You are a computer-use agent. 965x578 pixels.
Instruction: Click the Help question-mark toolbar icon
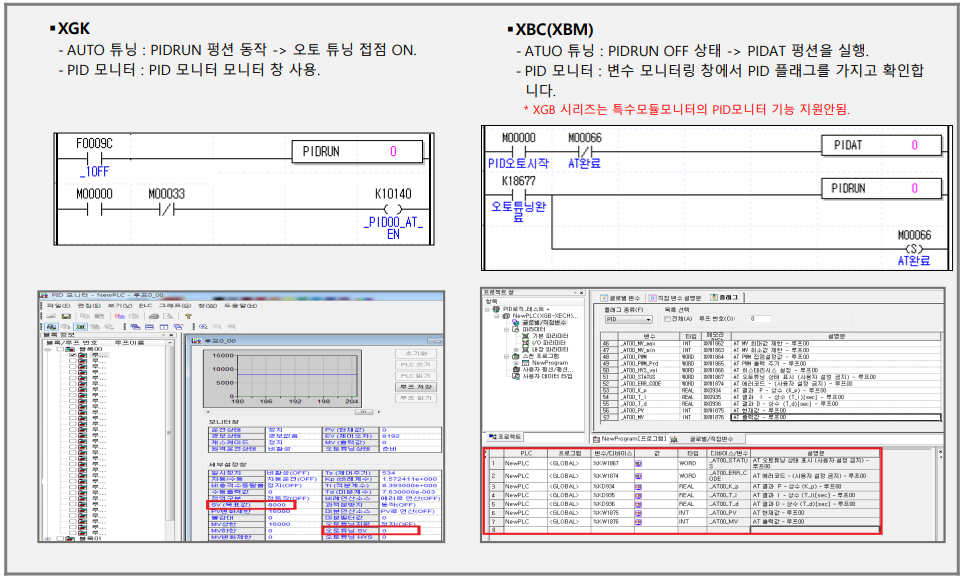[187, 315]
